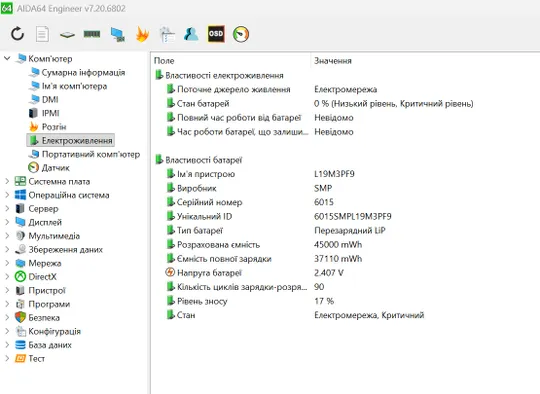The width and height of the screenshot is (540, 394).
Task: Click the AIDA64 app icon in title bar
Action: pos(6,8)
